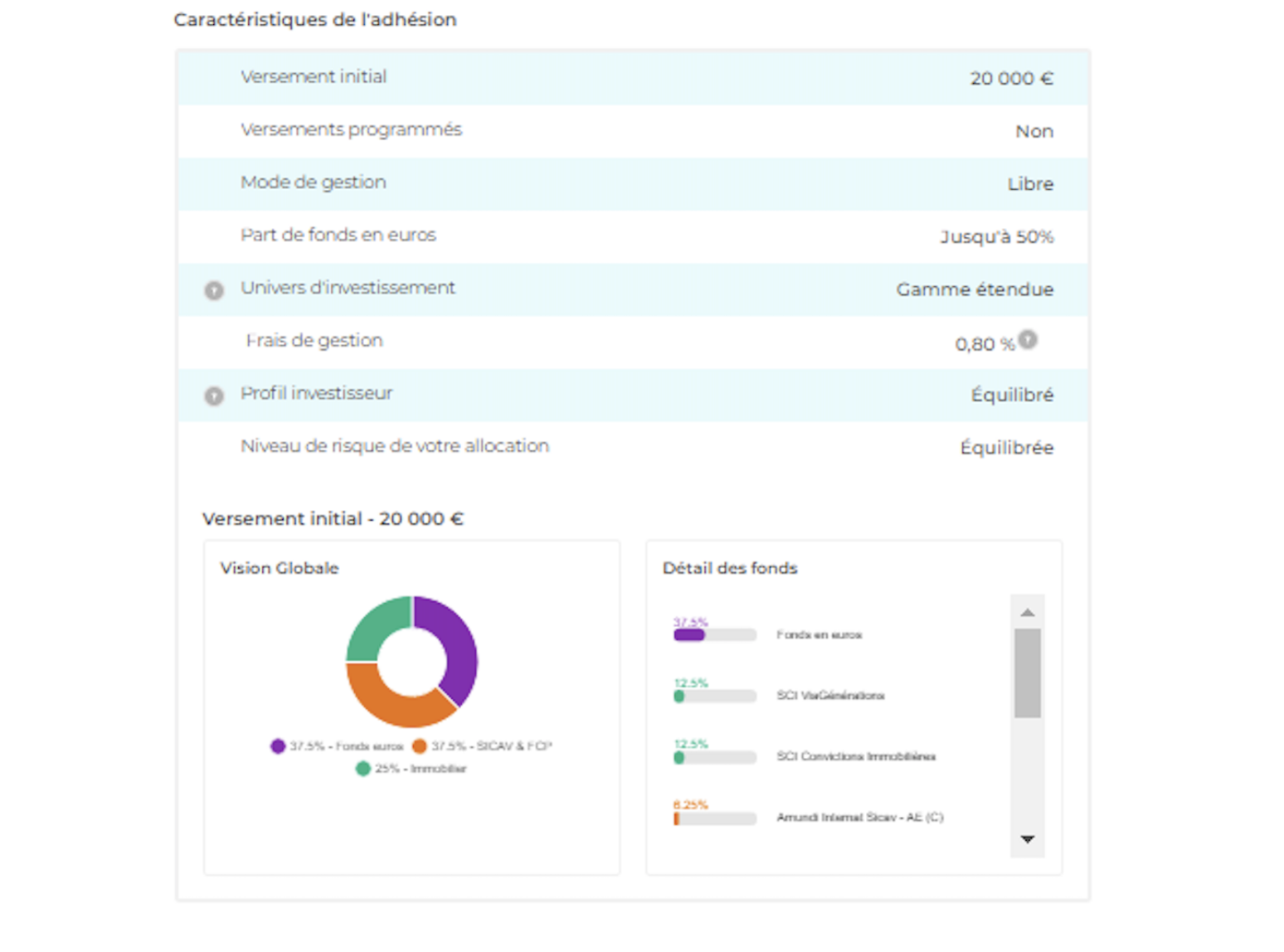Click down arrow in Détail des fonds
This screenshot has width=1284, height=952.
tap(1027, 839)
